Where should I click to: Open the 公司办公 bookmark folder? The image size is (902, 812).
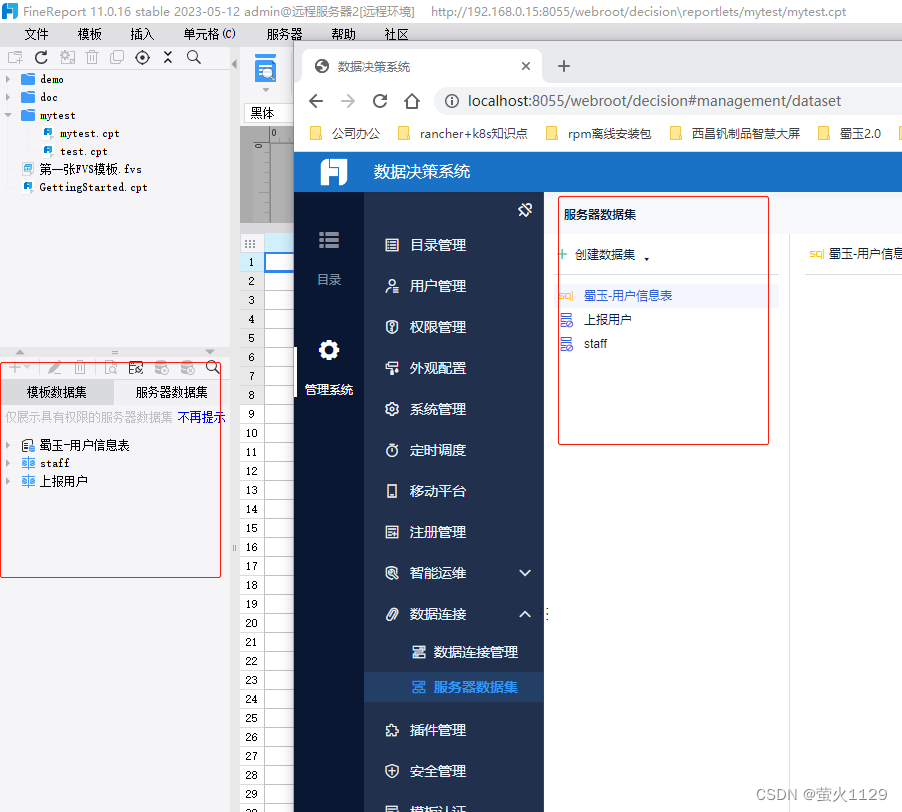point(345,134)
